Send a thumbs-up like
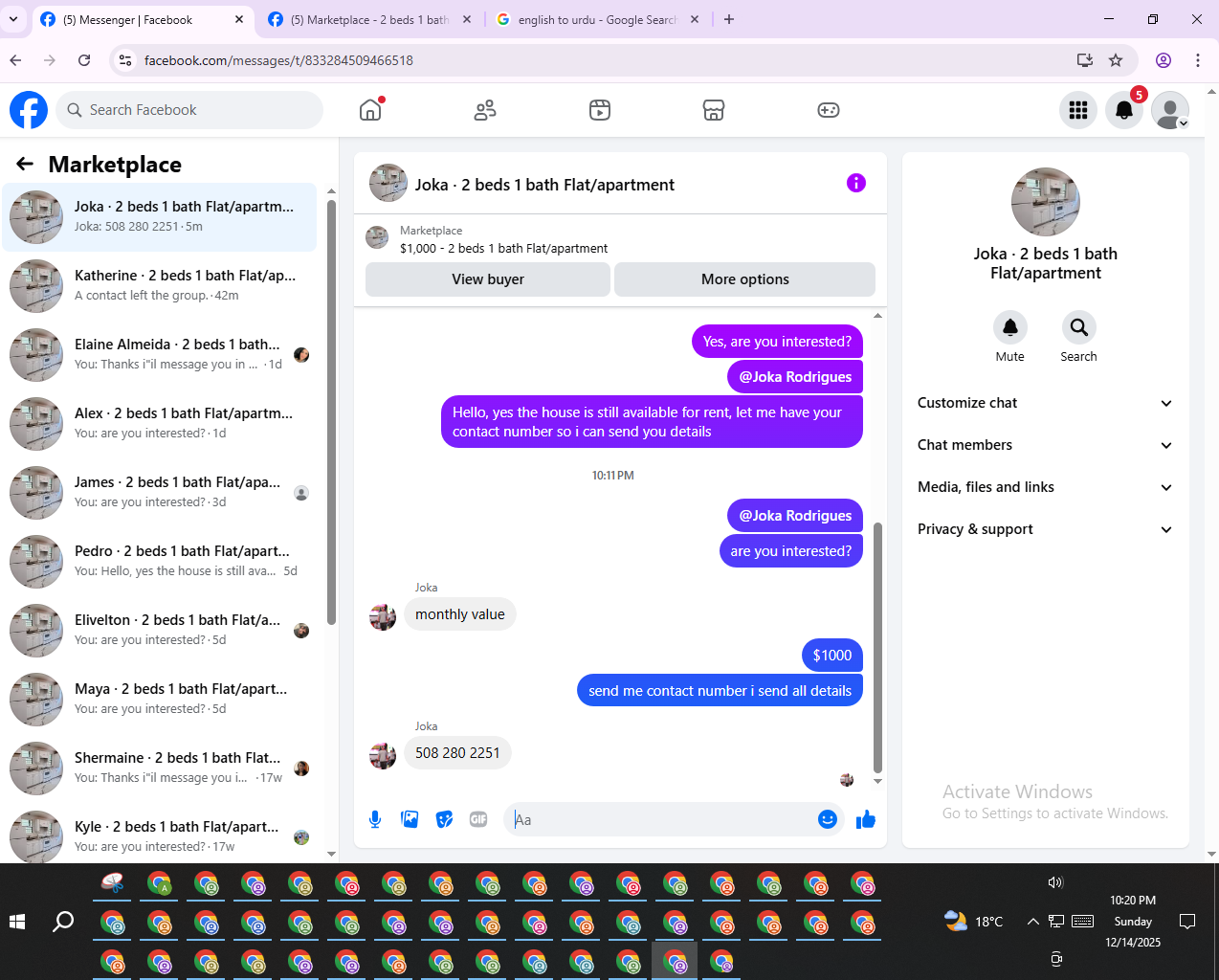 866,819
